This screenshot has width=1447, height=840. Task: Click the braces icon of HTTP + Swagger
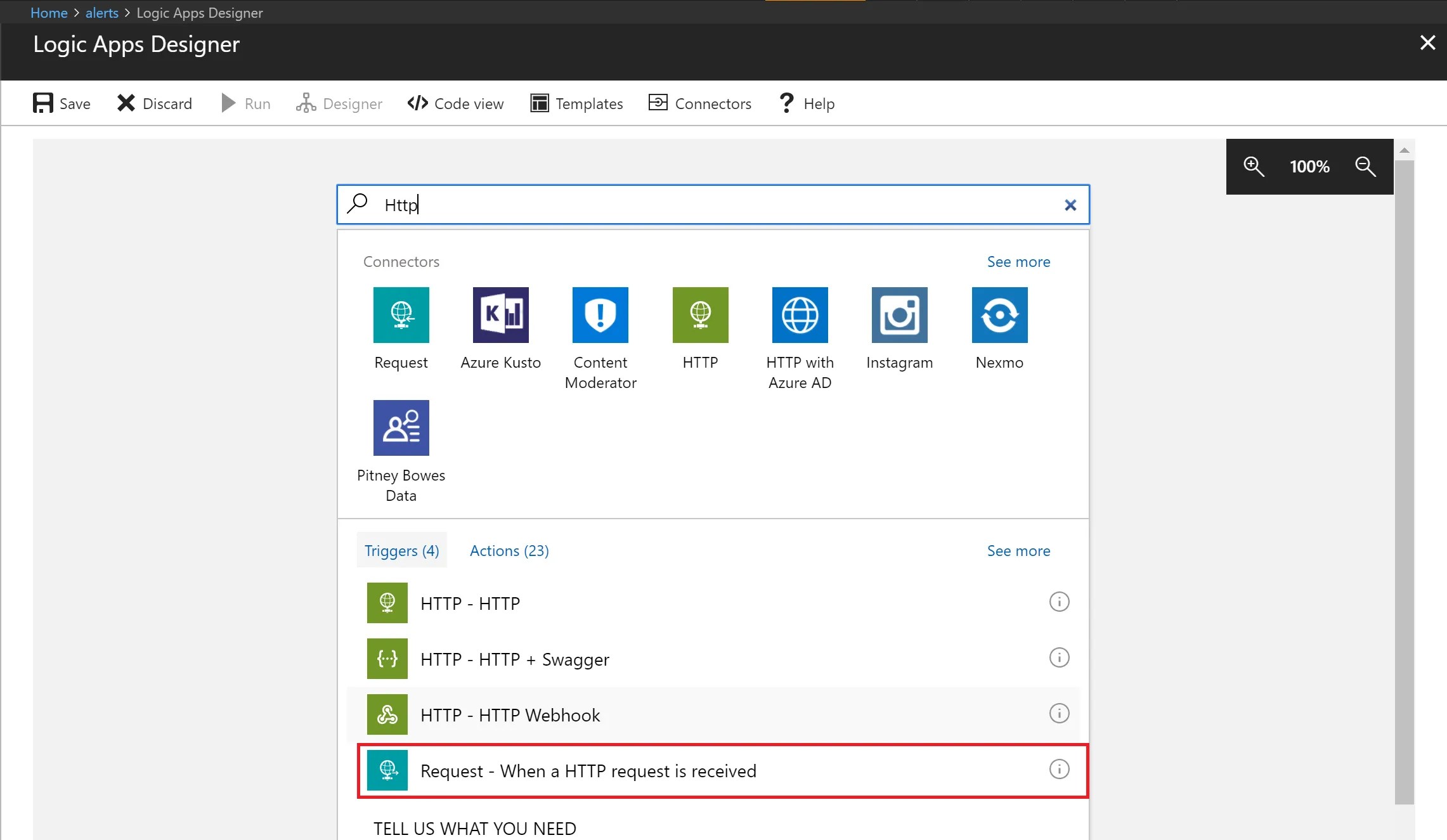pos(387,659)
